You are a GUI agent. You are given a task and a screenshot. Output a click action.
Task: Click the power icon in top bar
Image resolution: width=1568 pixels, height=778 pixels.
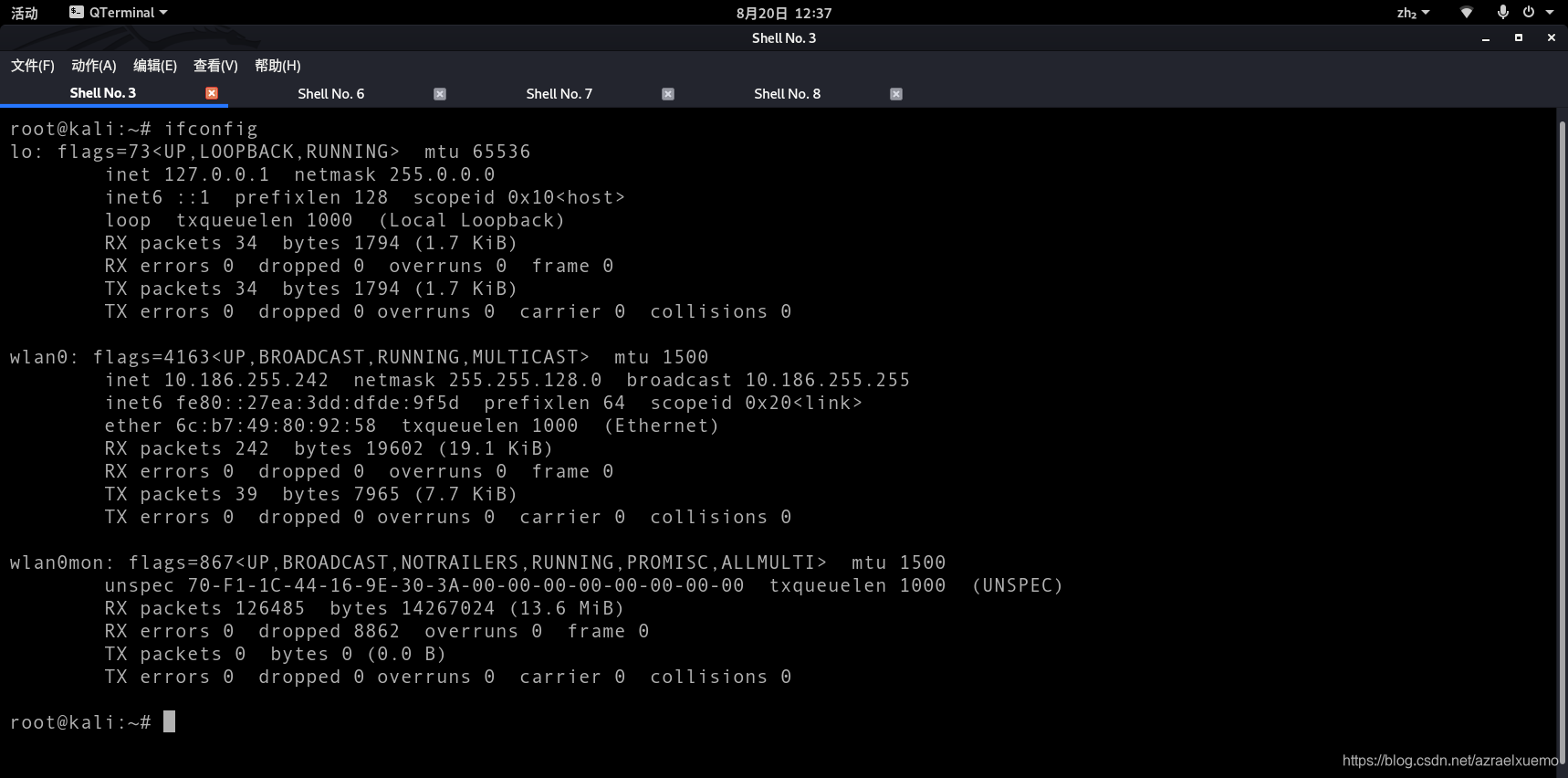tap(1529, 12)
